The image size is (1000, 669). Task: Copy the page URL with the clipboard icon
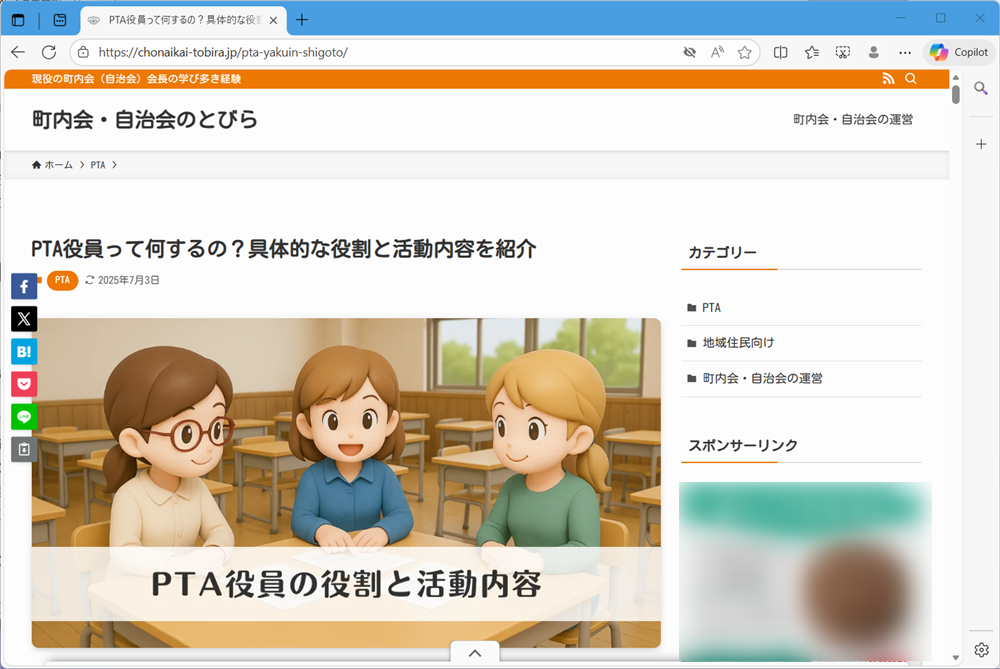[x=24, y=449]
